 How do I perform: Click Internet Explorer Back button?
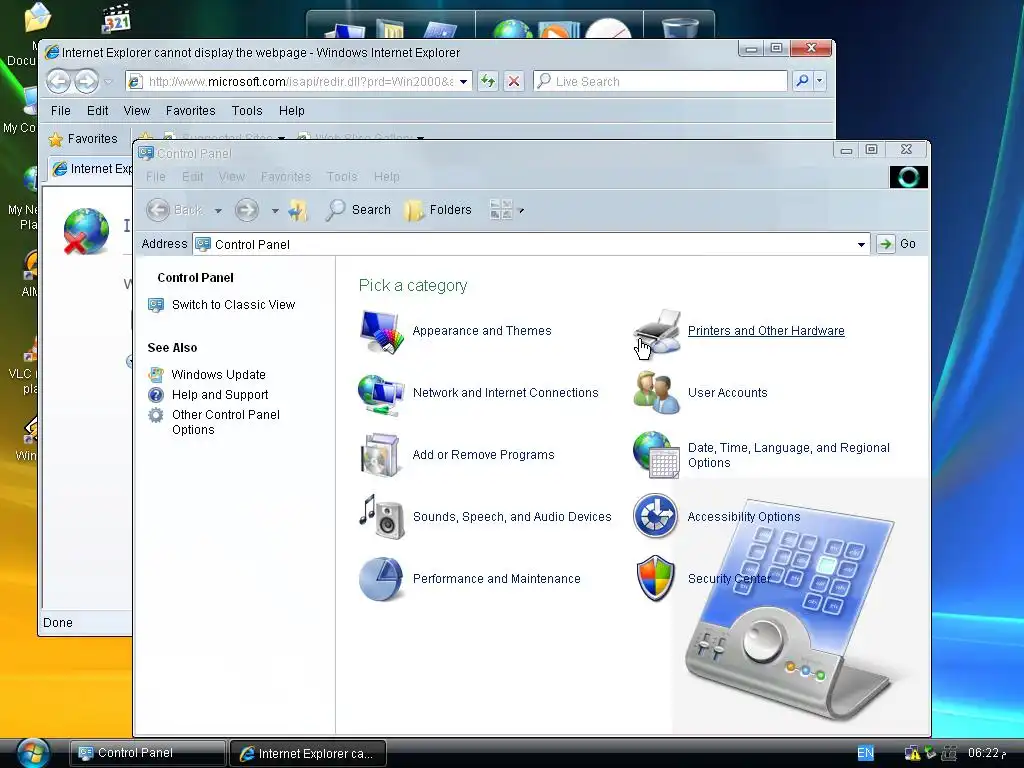coord(59,82)
